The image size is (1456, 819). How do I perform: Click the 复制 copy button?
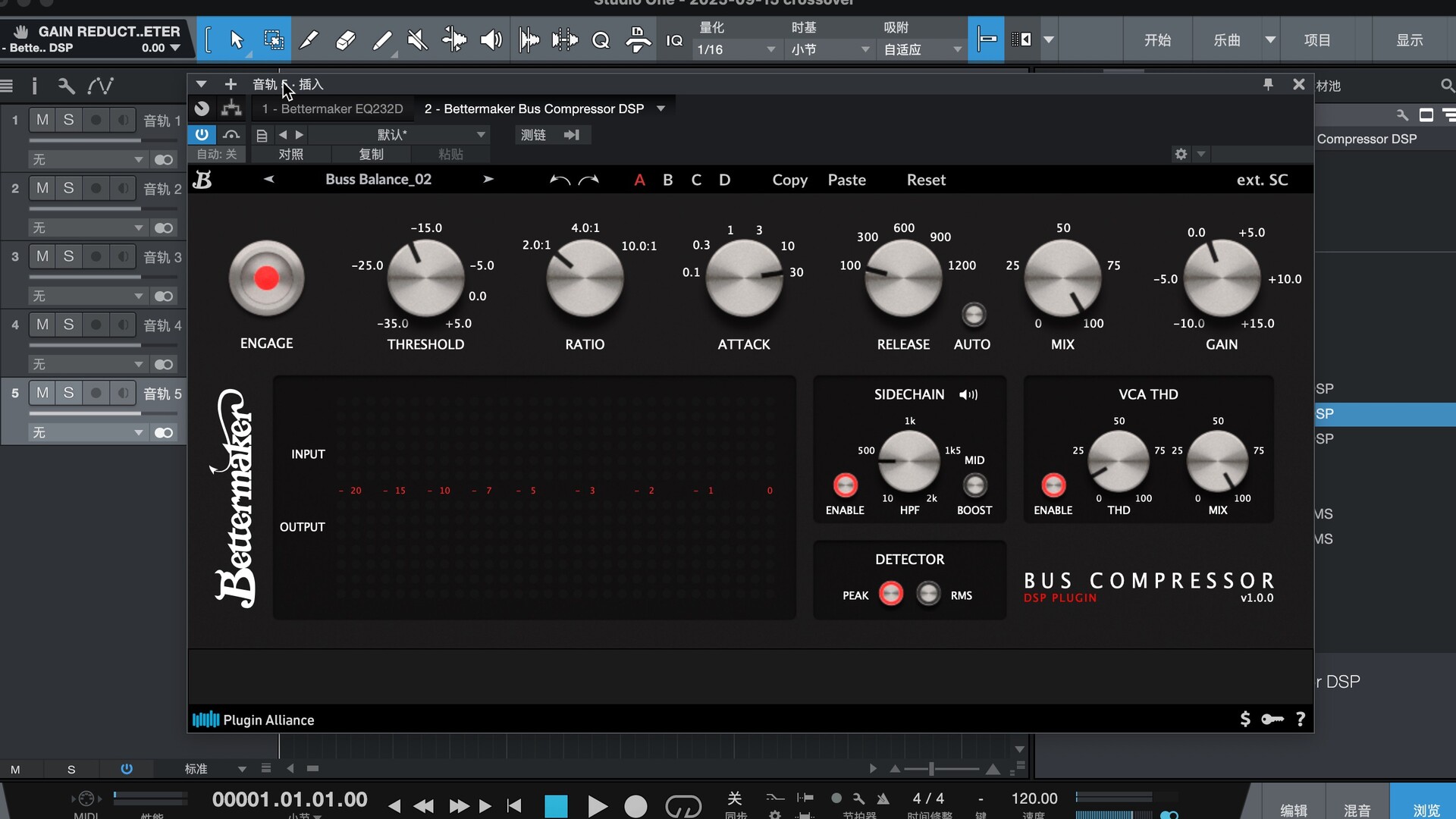(371, 154)
